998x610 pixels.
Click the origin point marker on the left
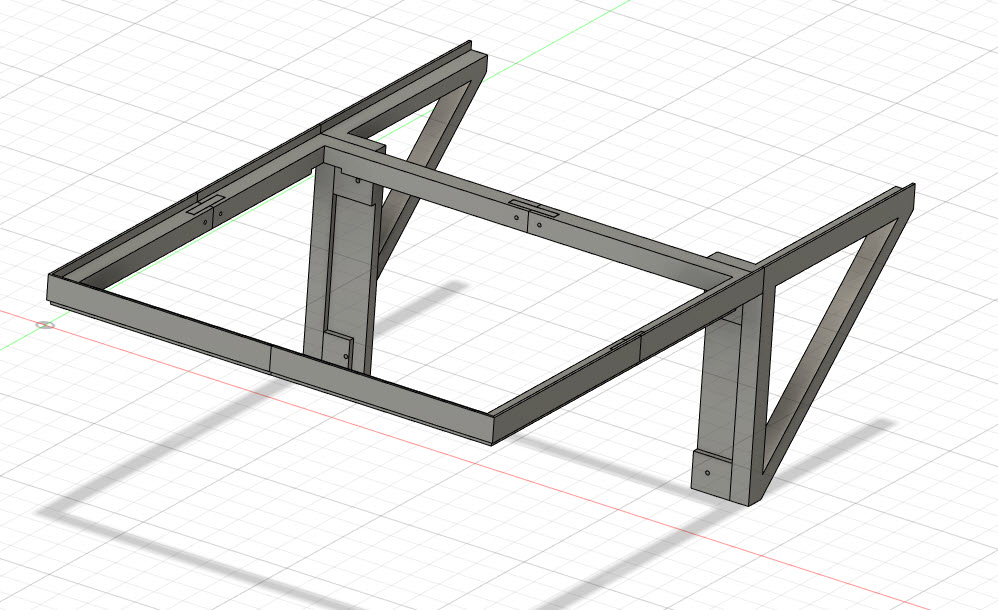(44, 325)
